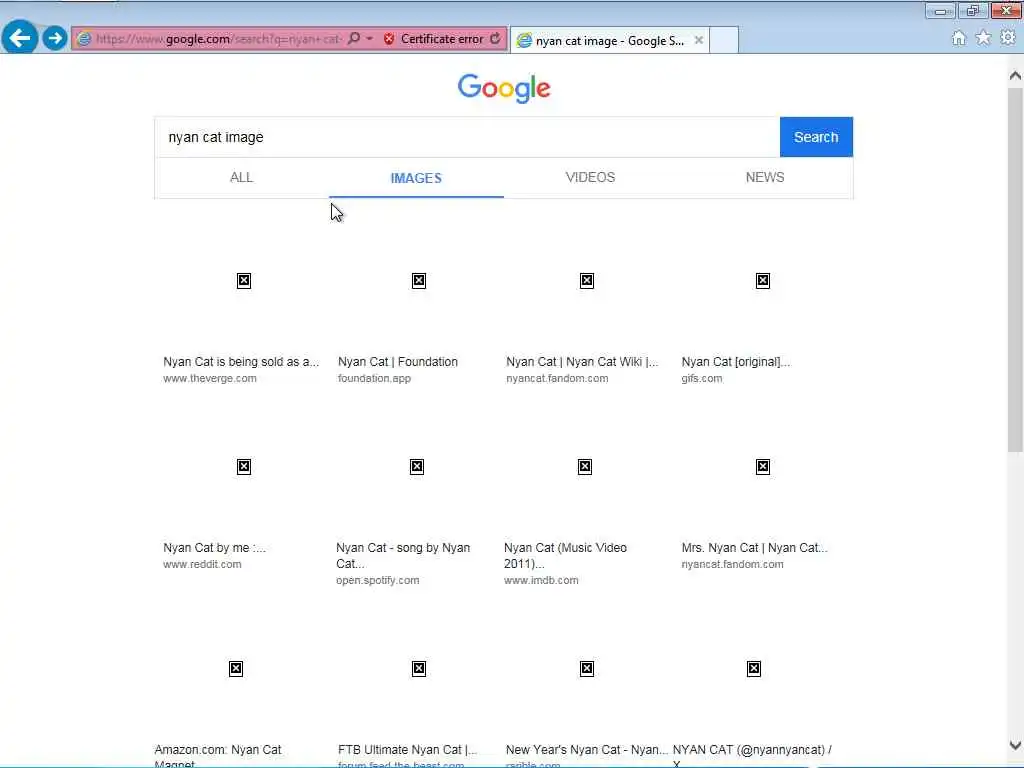The width and height of the screenshot is (1024, 768).
Task: Click the magnifier search icon in address bar
Action: click(x=353, y=39)
